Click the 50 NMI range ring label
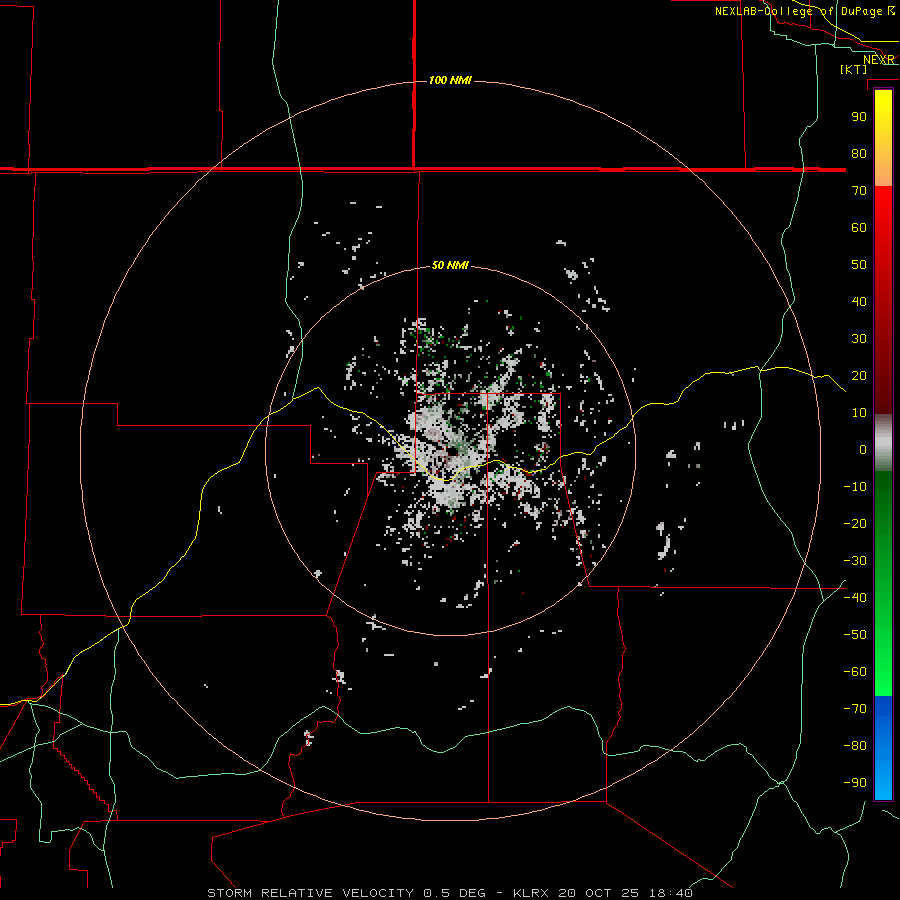This screenshot has height=900, width=900. coord(450,265)
